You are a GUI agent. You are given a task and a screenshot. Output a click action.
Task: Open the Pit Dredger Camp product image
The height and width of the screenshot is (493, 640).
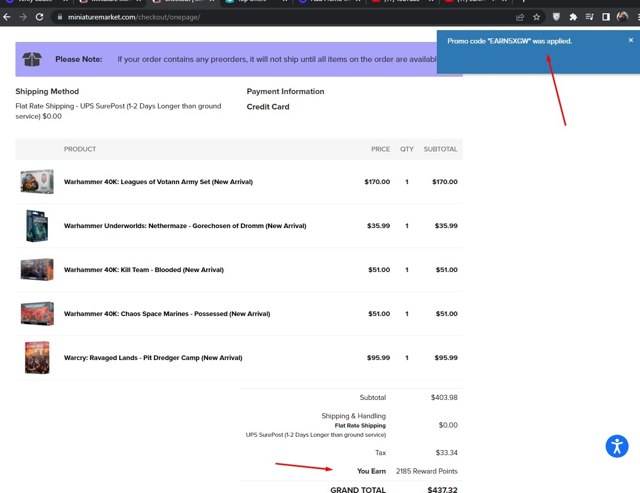pyautogui.click(x=37, y=358)
